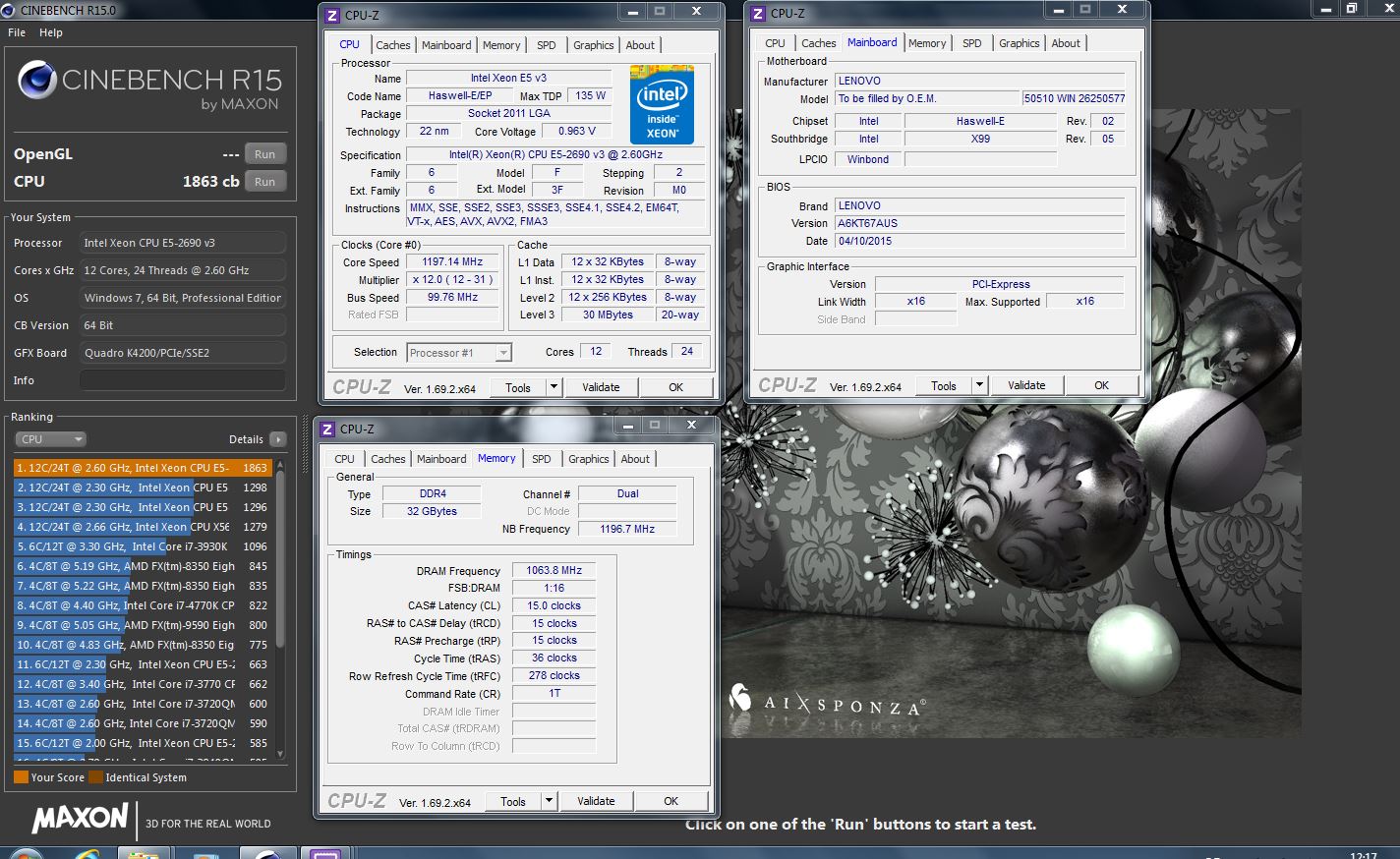Screen dimensions: 1400x859
Task: Switch to Mainboard tab in CPU-Z CPU window
Action: pos(446,45)
